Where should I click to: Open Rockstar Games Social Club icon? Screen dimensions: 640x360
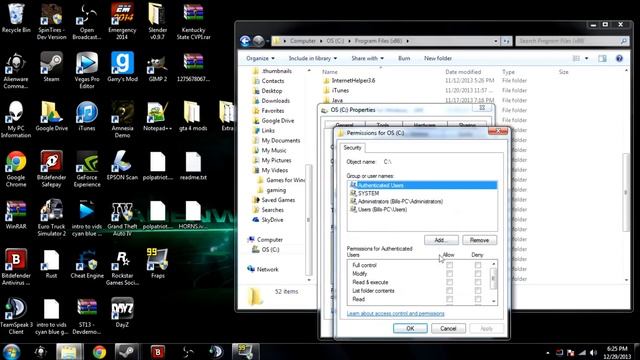coord(122,267)
